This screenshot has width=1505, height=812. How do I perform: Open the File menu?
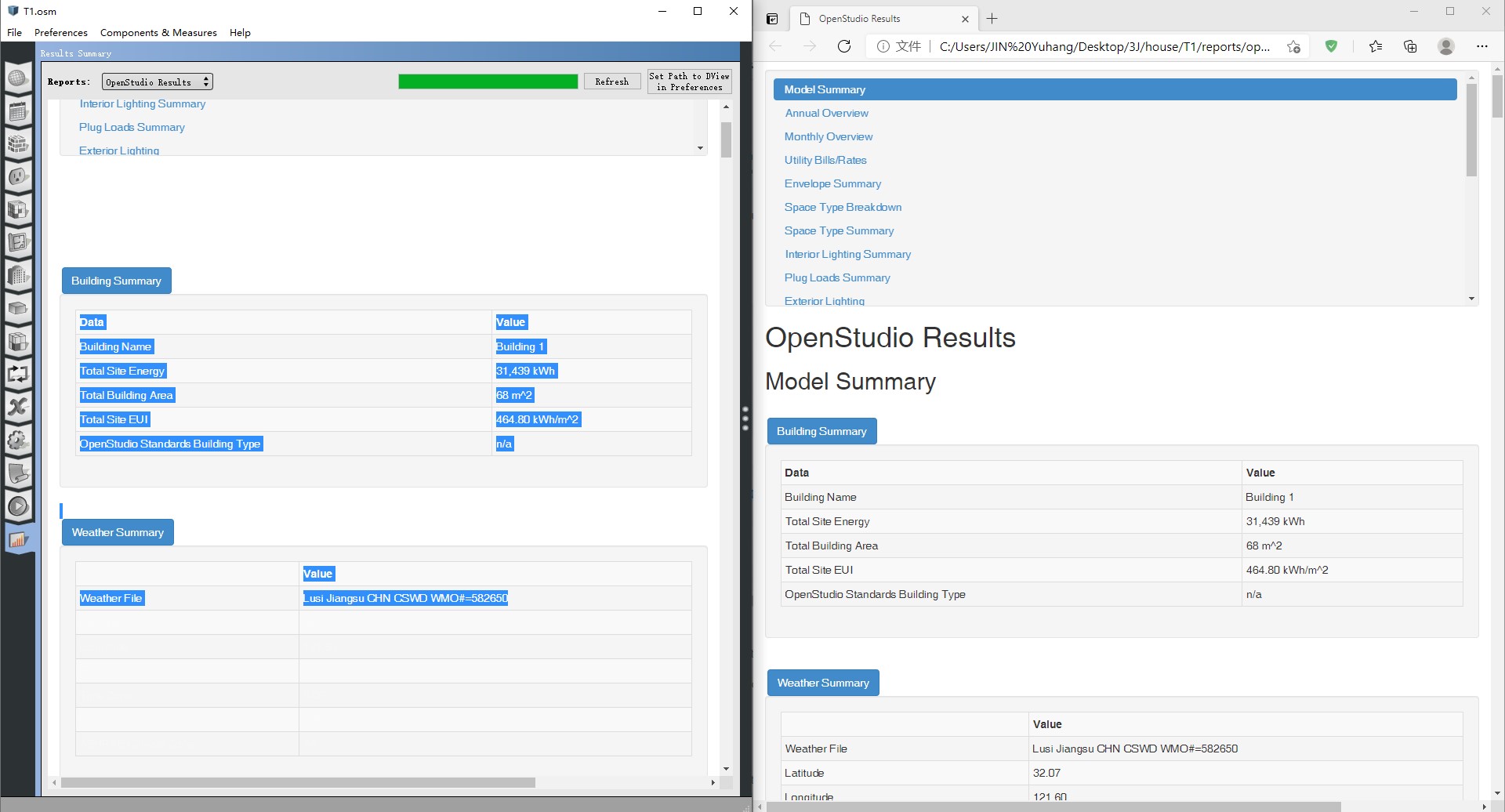pyautogui.click(x=14, y=32)
